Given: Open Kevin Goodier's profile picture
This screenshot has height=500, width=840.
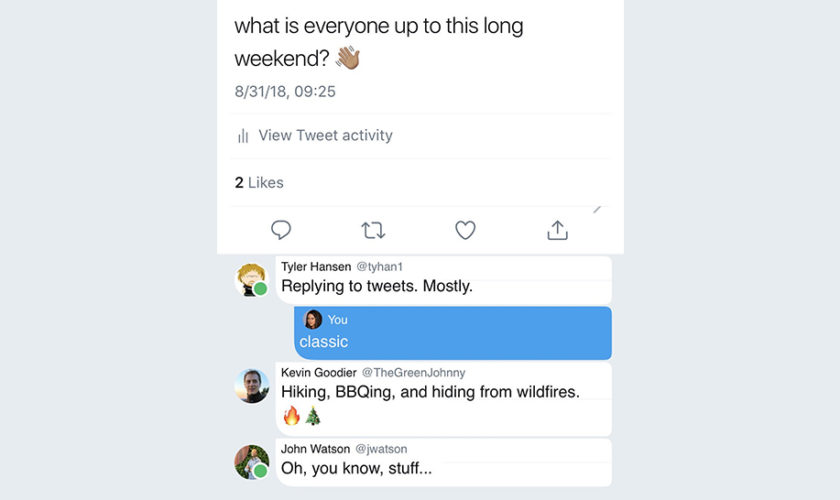Looking at the screenshot, I should tap(251, 385).
